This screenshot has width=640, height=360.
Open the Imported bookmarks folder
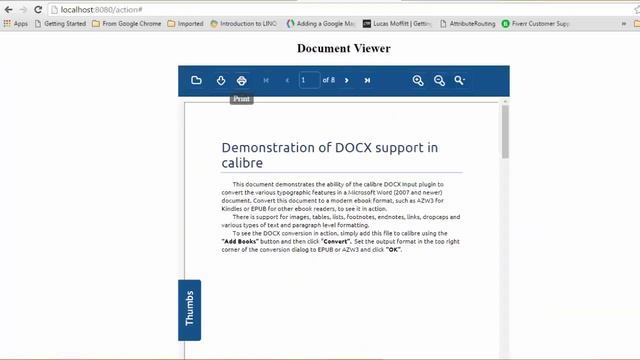[185, 24]
